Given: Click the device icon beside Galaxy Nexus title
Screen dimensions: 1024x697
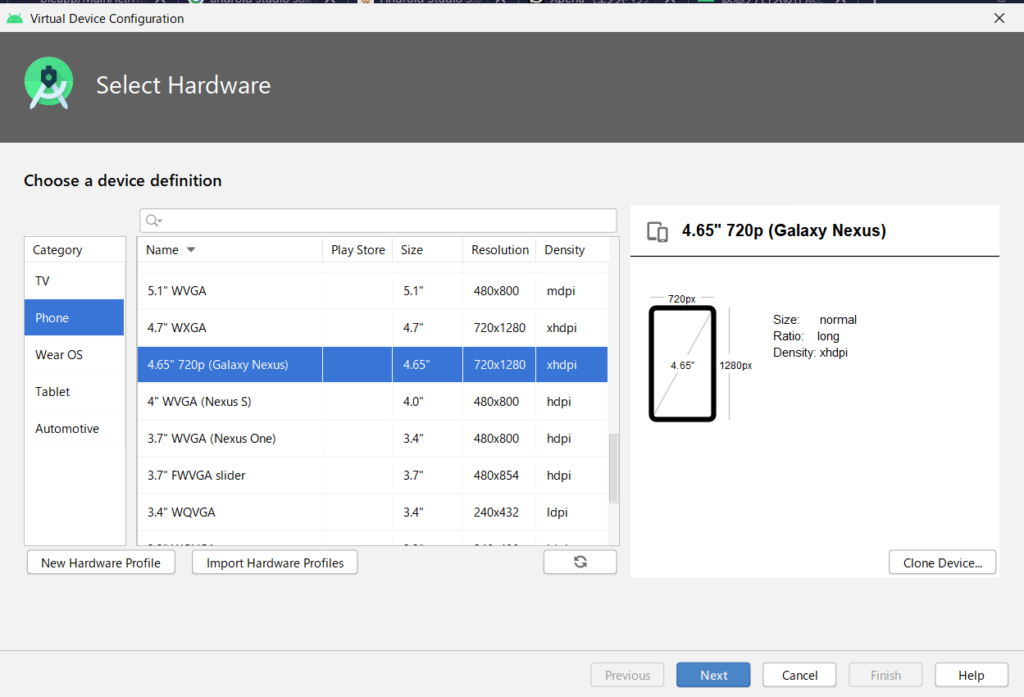Looking at the screenshot, I should pyautogui.click(x=657, y=232).
